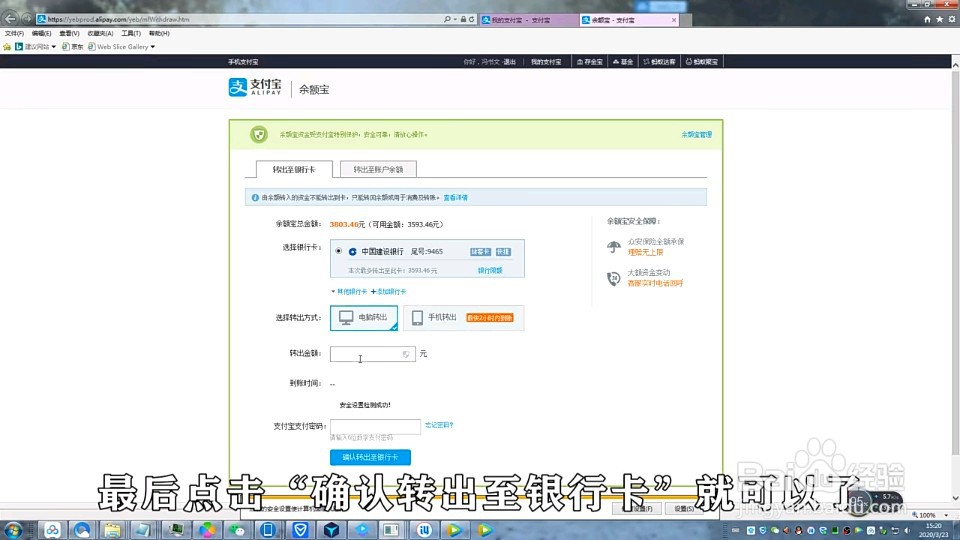This screenshot has height=540, width=960.
Task: Click the add-to-favorites-bar star icon
Action: click(7, 47)
